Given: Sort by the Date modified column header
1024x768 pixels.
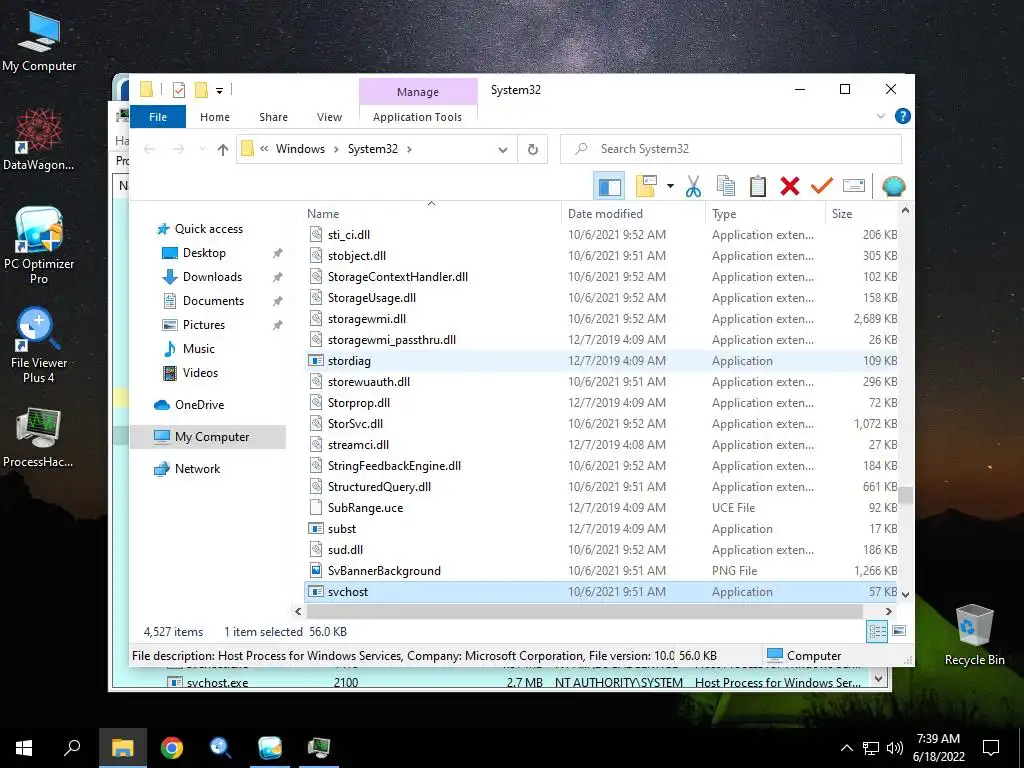Looking at the screenshot, I should click(x=633, y=214).
